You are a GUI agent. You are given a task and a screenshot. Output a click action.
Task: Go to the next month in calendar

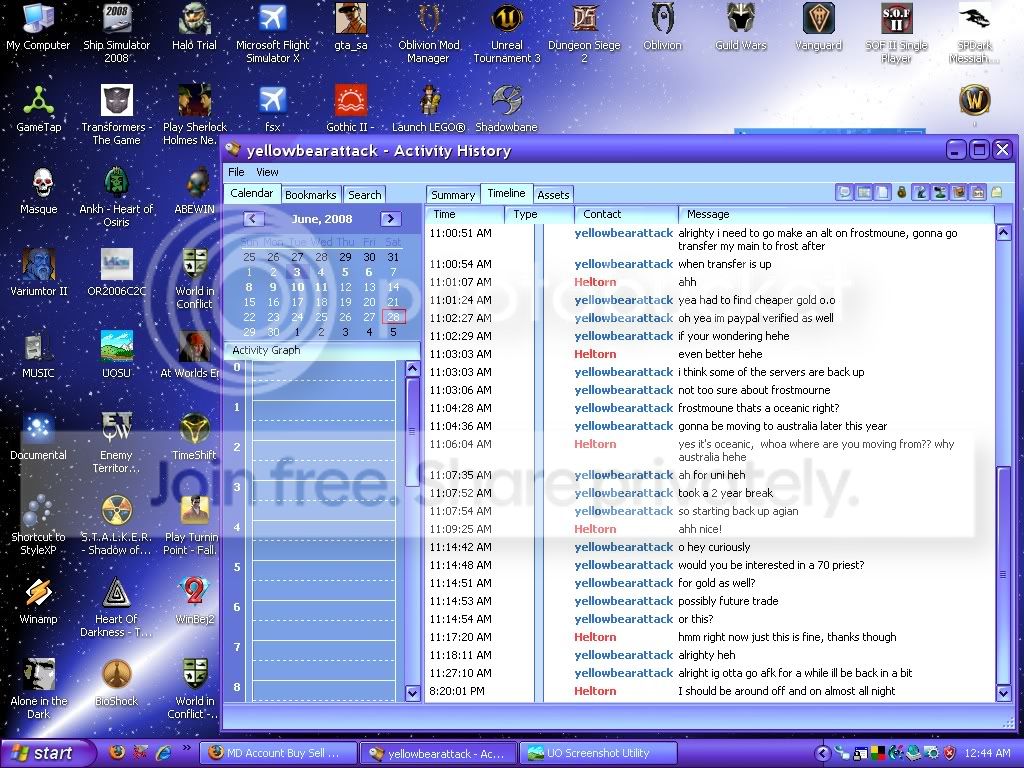(x=391, y=219)
